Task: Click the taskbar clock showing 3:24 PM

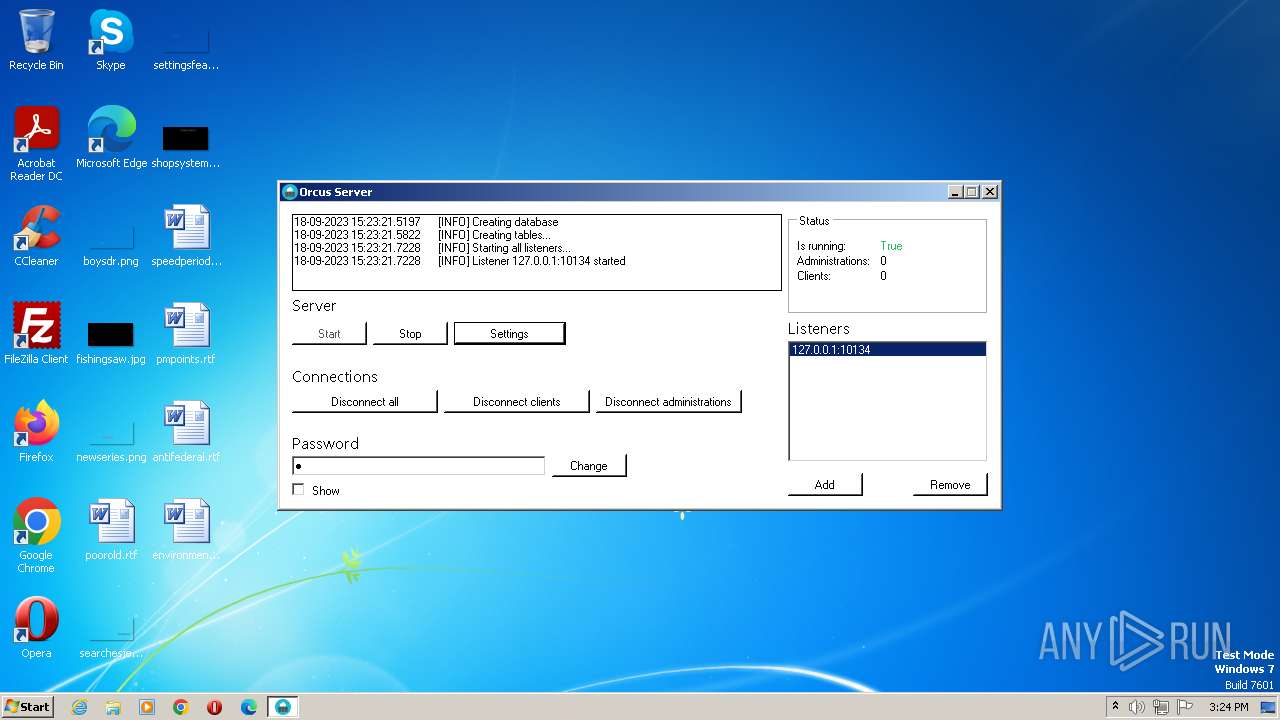Action: [x=1228, y=707]
